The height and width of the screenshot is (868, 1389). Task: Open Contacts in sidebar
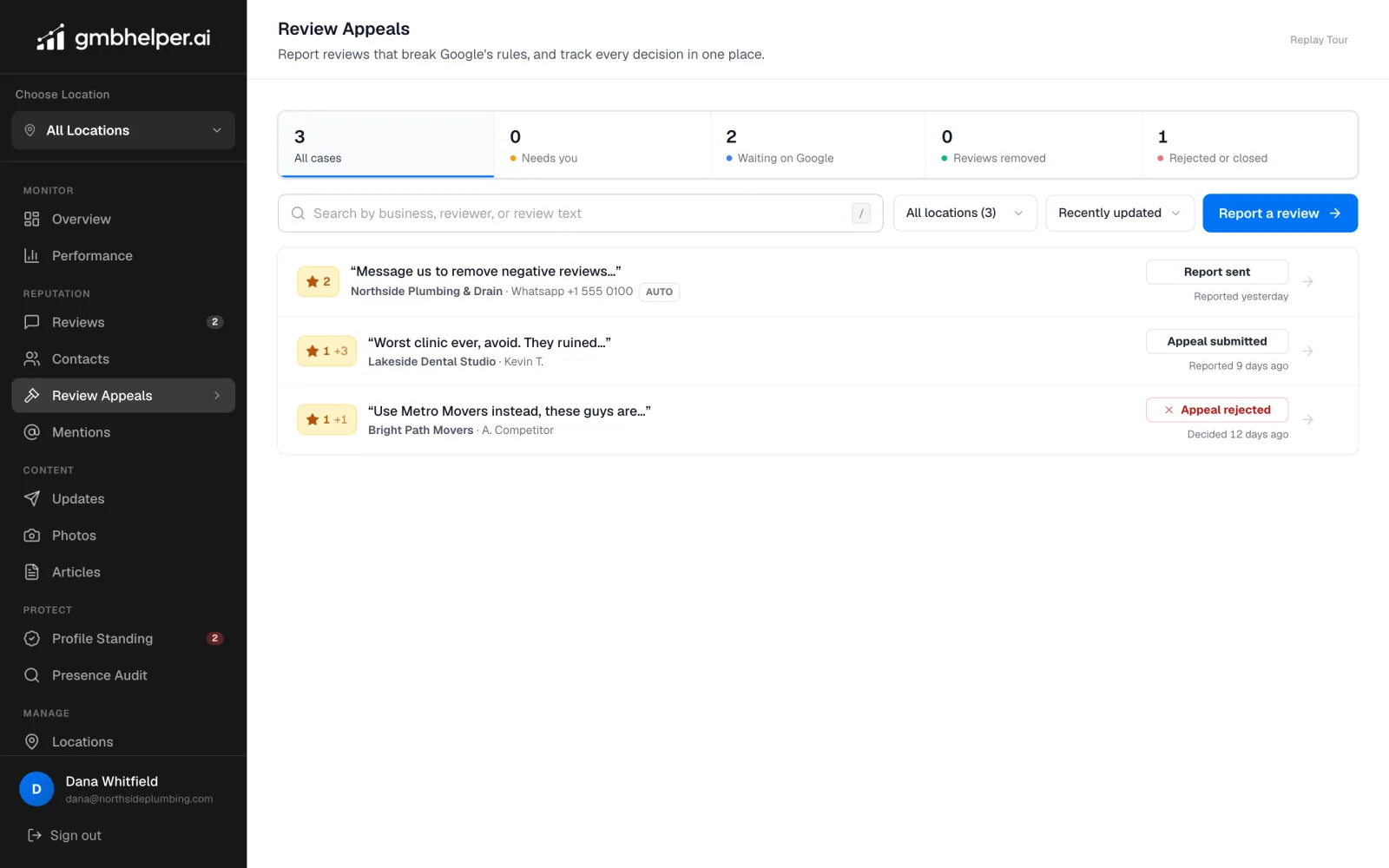[123, 358]
